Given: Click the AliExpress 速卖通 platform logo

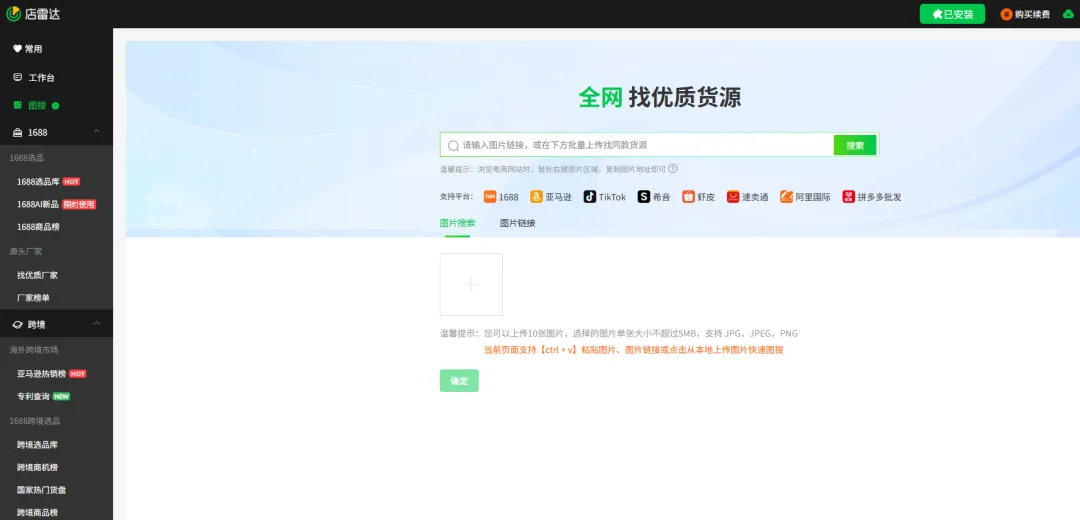Looking at the screenshot, I should (733, 197).
